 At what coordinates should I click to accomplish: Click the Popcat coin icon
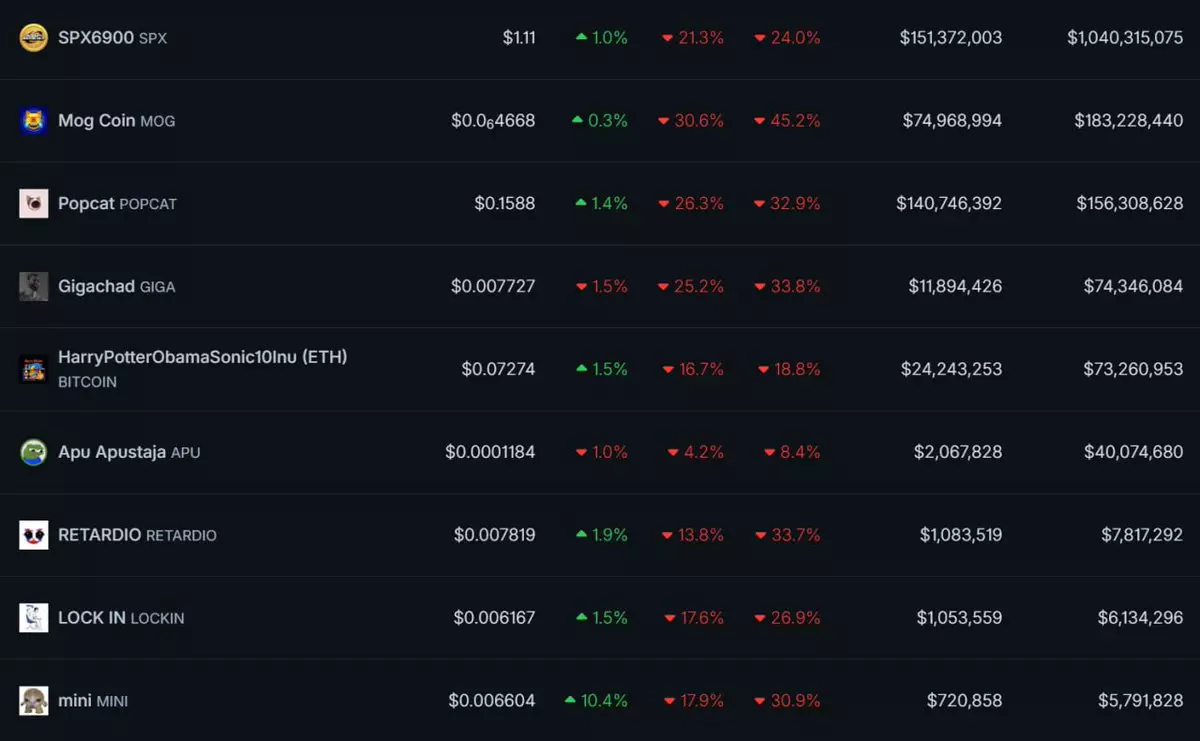pos(34,204)
